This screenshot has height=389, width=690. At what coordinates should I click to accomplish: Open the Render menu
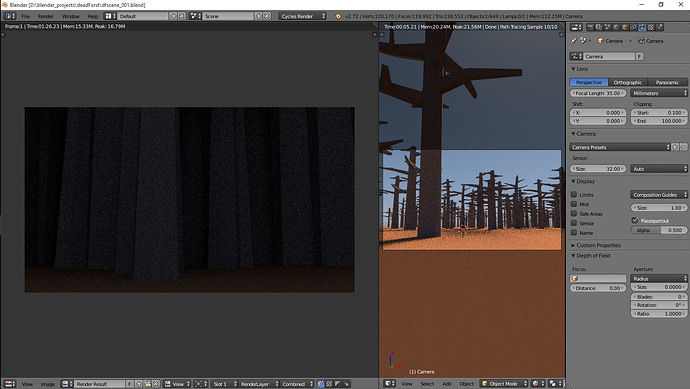[x=45, y=16]
